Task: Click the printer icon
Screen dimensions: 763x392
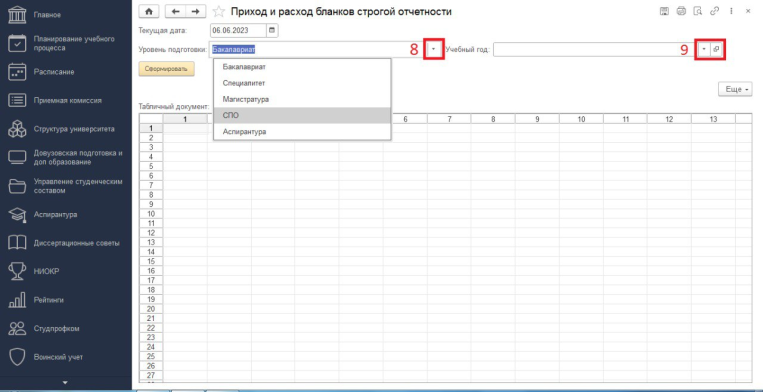Action: point(681,11)
